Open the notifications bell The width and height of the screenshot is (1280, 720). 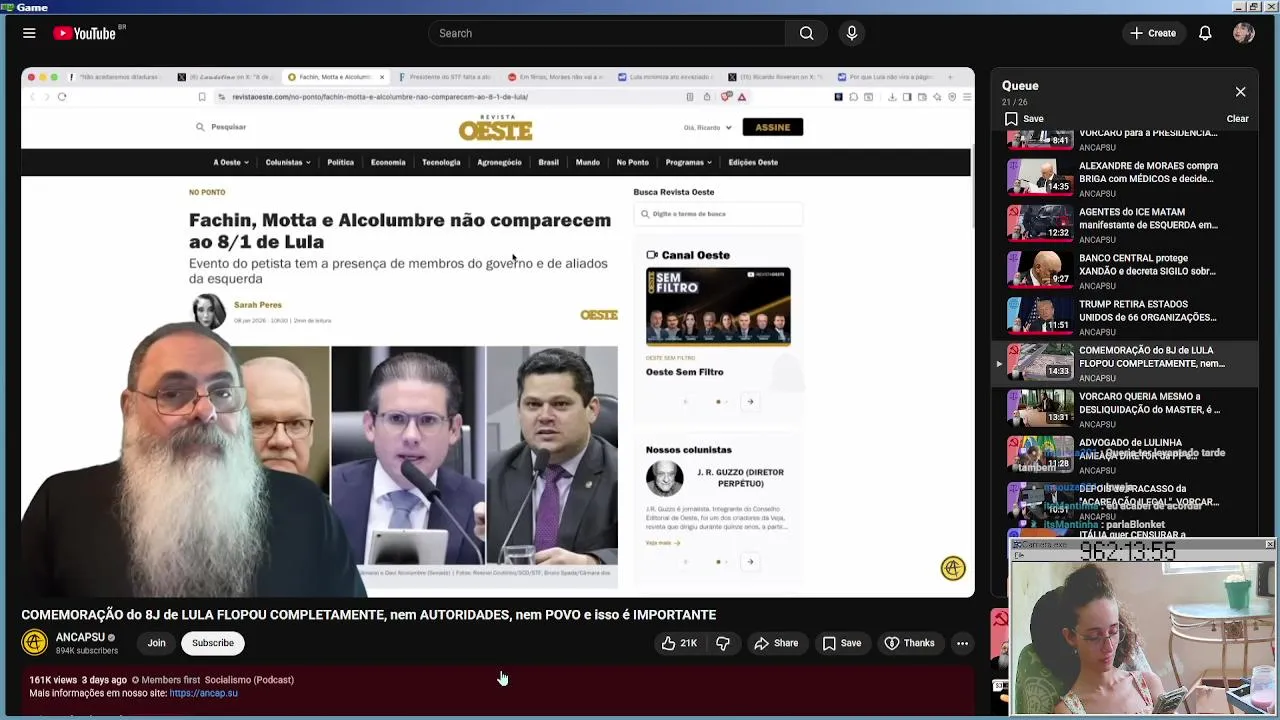pos(1205,33)
